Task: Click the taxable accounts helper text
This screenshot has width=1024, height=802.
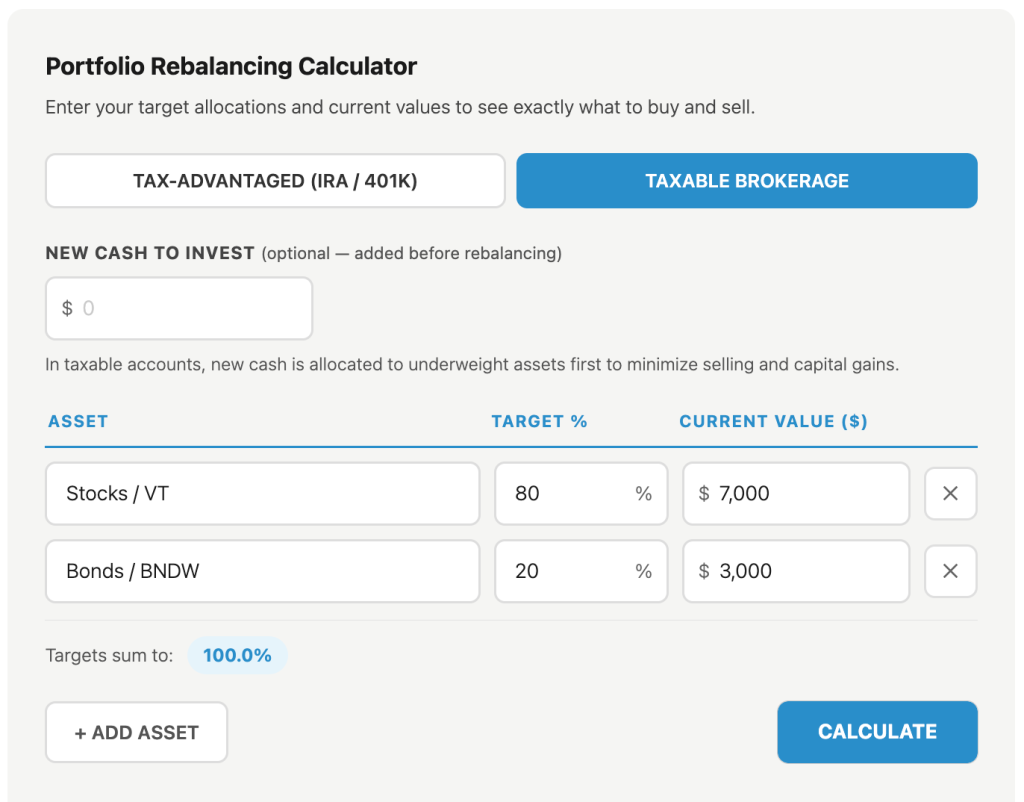Action: (x=470, y=364)
